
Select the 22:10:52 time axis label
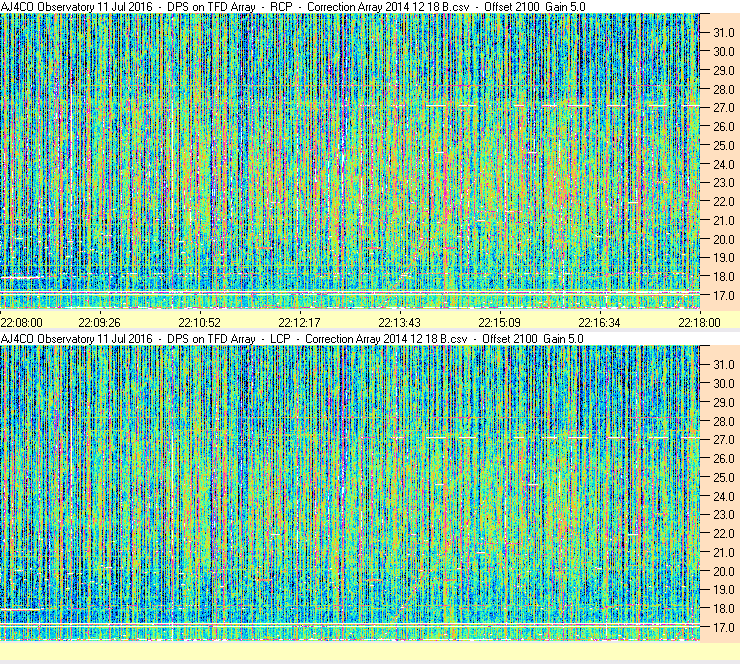coord(199,322)
